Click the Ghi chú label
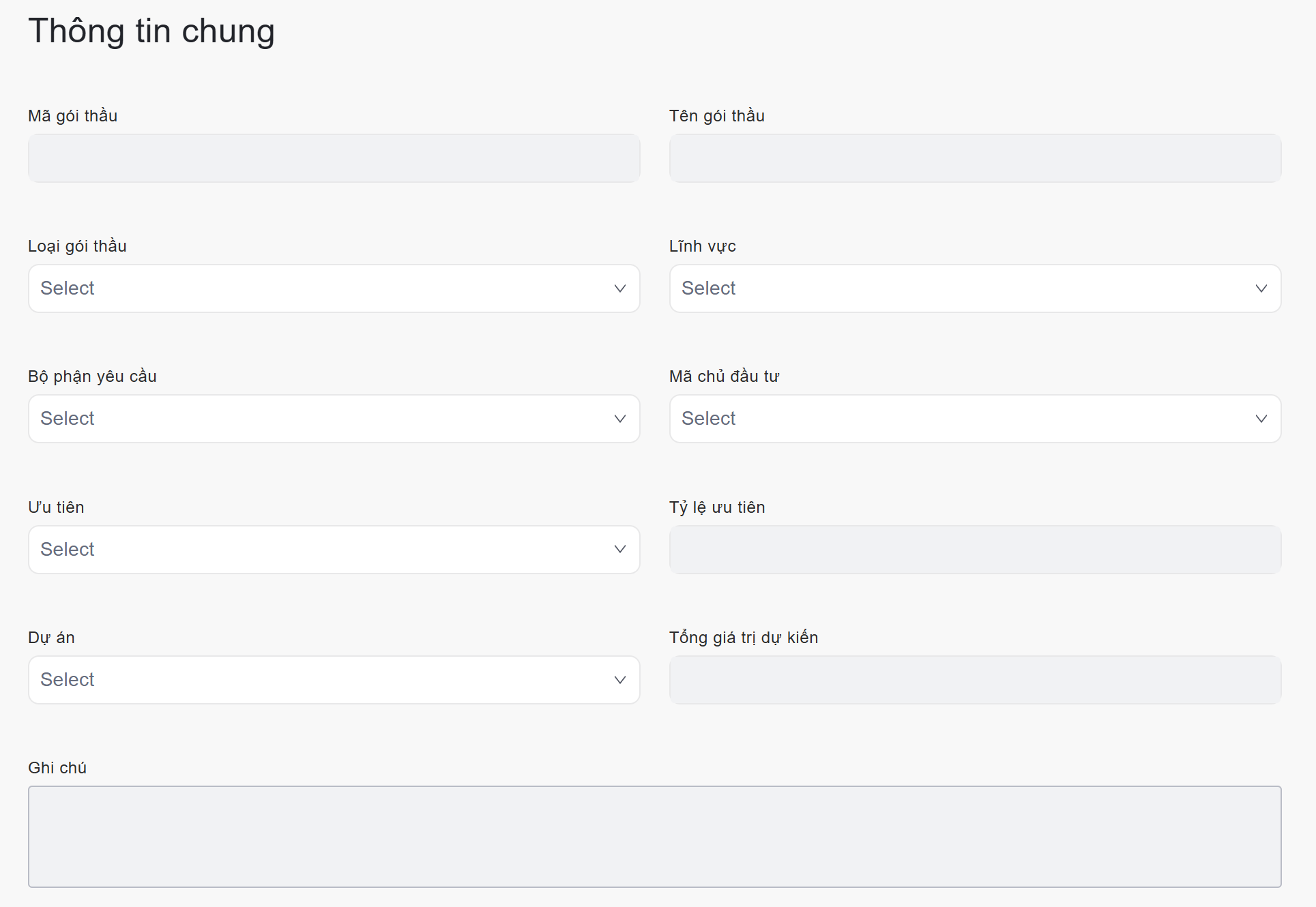 coord(57,768)
